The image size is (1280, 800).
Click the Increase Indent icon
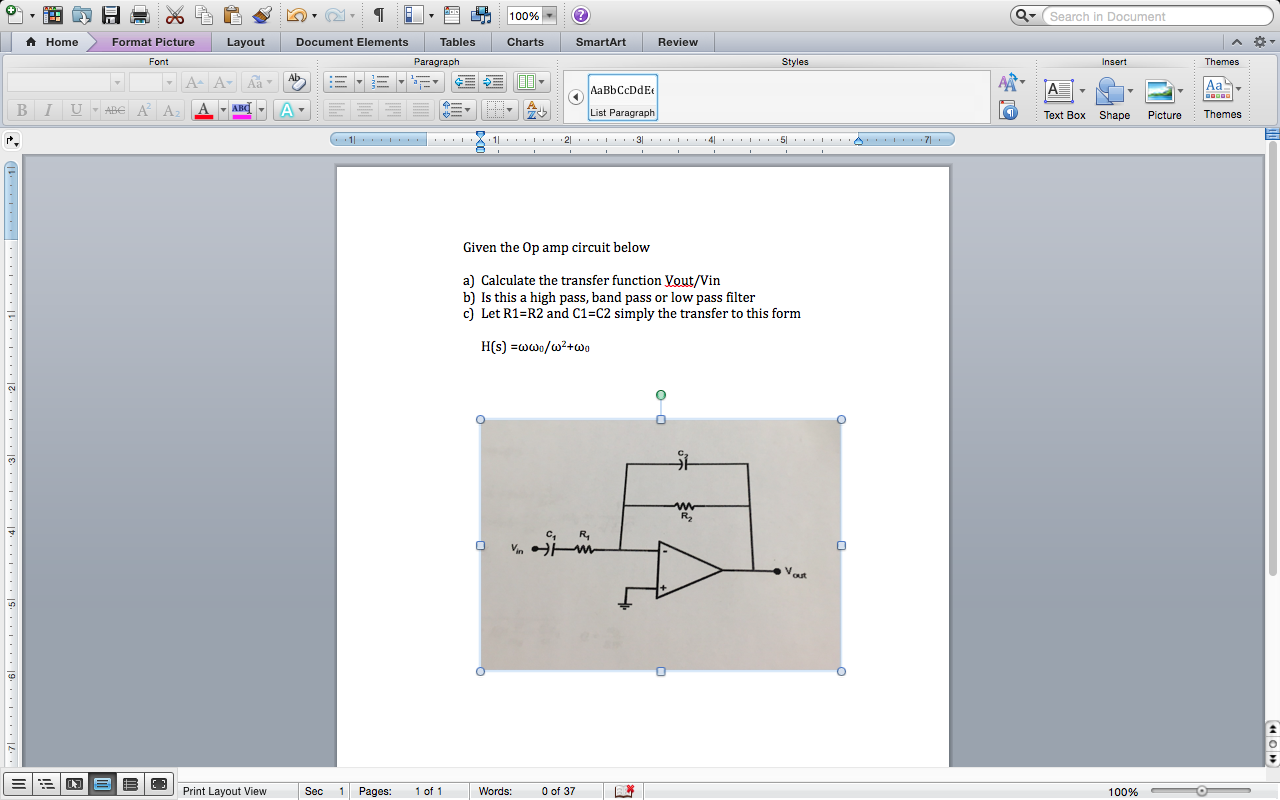point(493,82)
